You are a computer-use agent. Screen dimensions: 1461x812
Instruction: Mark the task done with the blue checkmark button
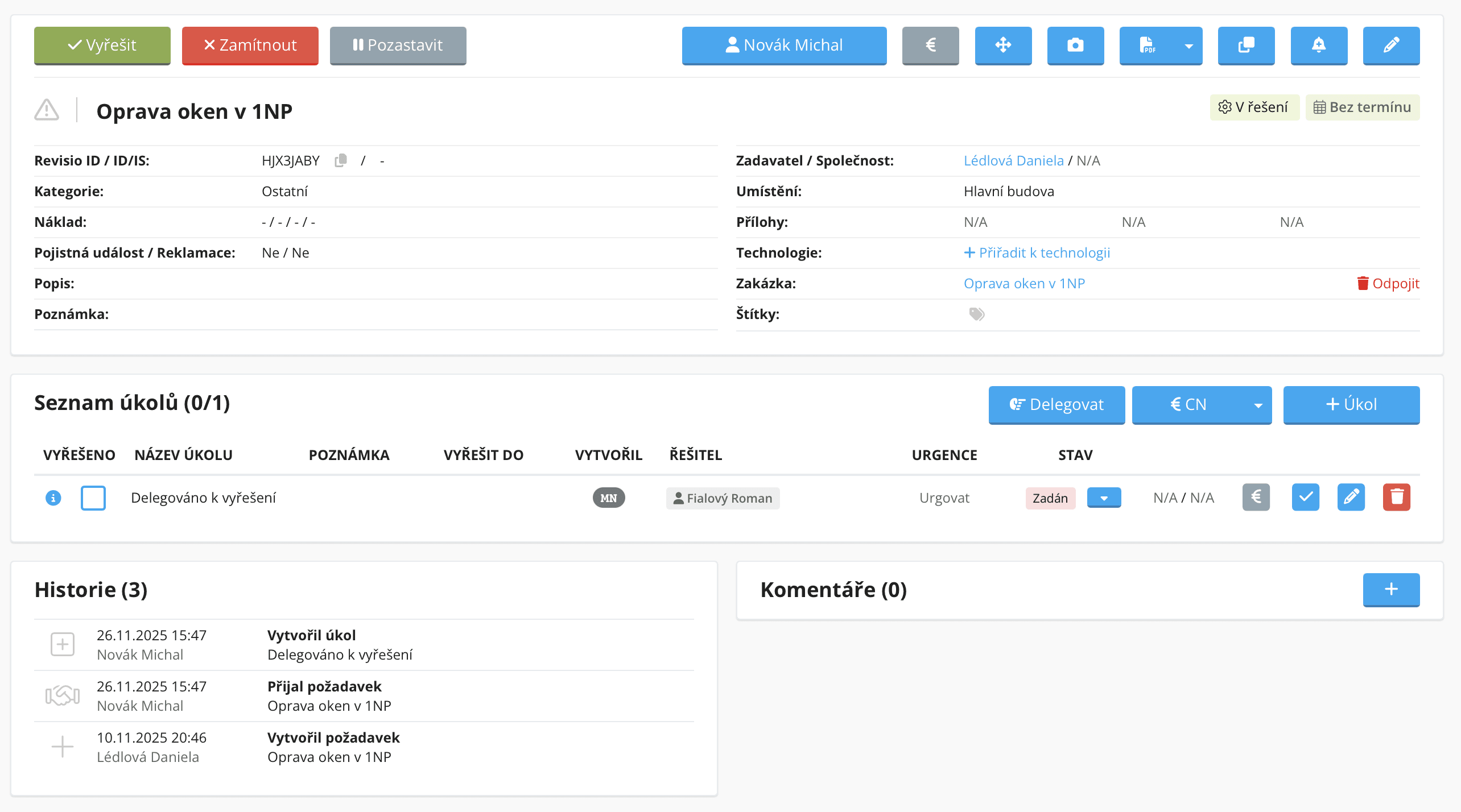coord(1305,498)
